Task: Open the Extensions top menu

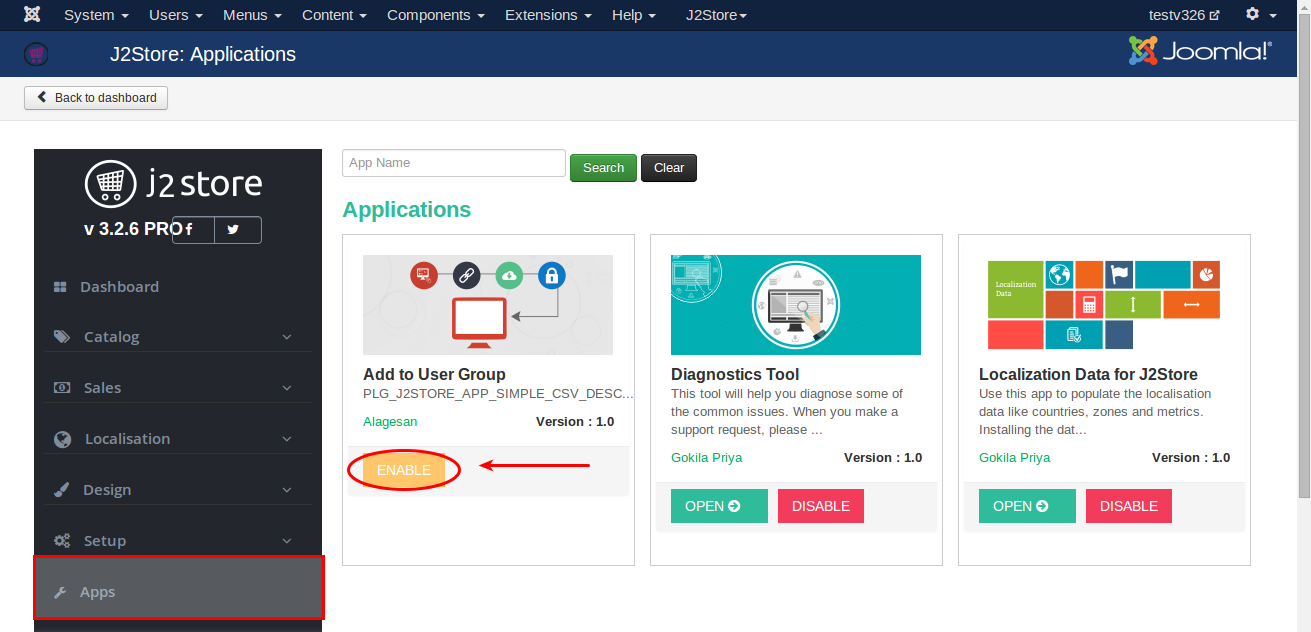Action: [x=547, y=15]
